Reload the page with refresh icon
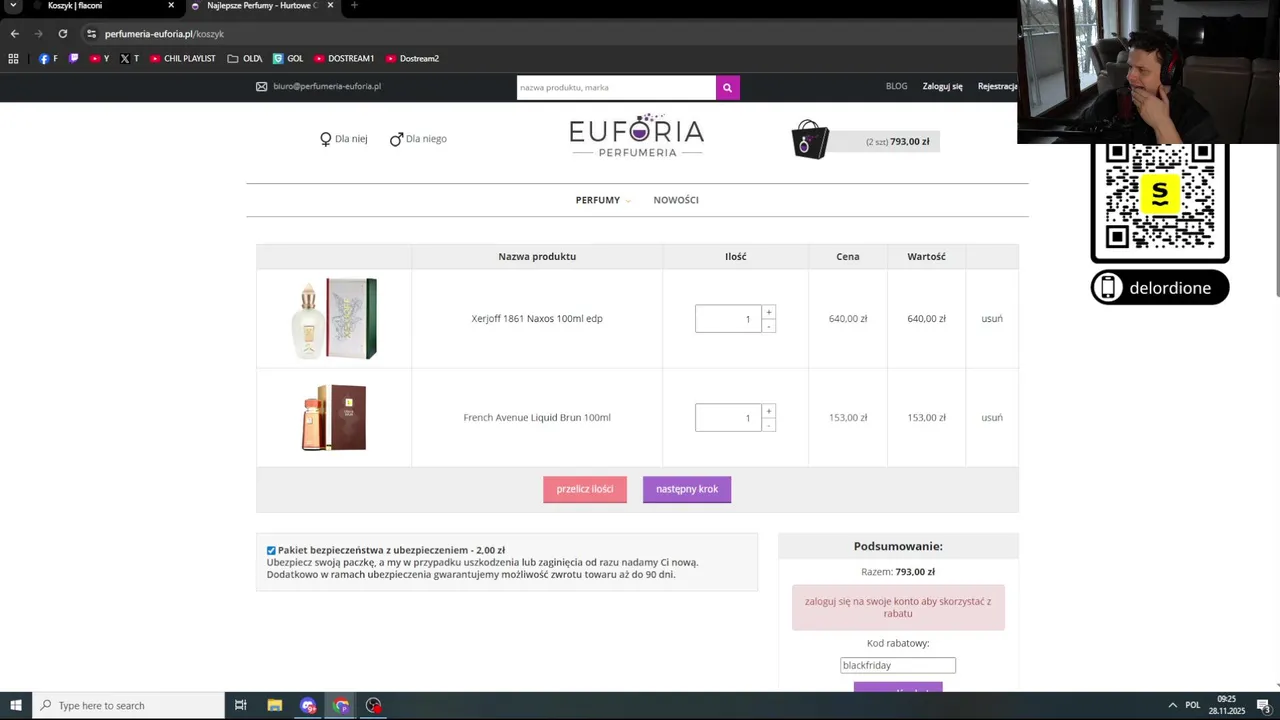 [x=63, y=34]
